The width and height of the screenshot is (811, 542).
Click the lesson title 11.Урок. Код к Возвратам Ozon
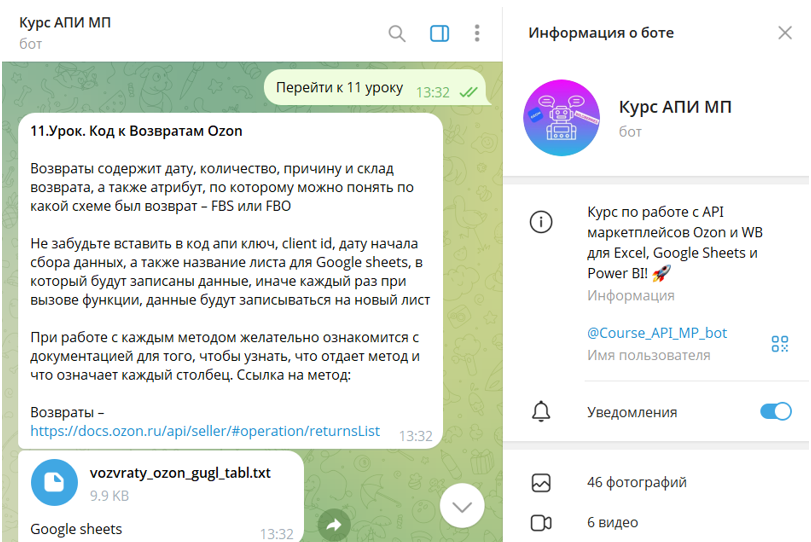coord(136,131)
